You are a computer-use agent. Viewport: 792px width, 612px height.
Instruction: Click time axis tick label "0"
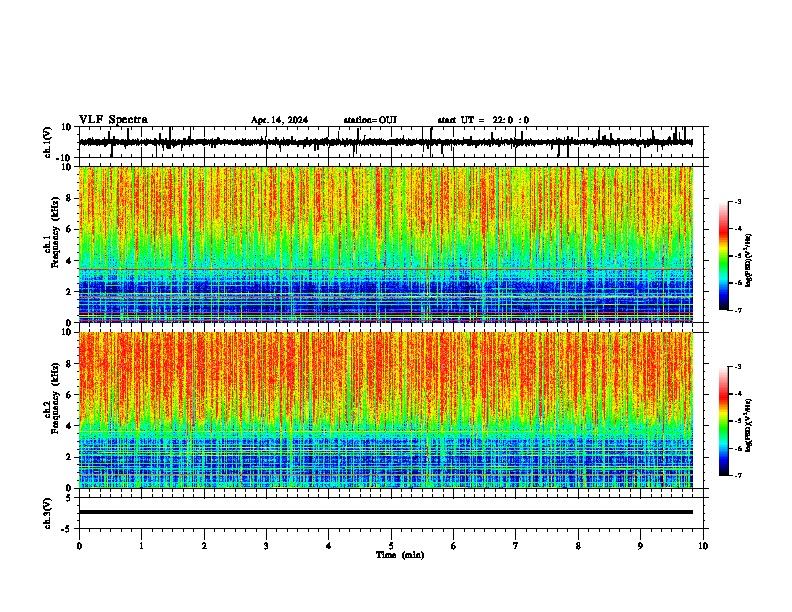(79, 546)
